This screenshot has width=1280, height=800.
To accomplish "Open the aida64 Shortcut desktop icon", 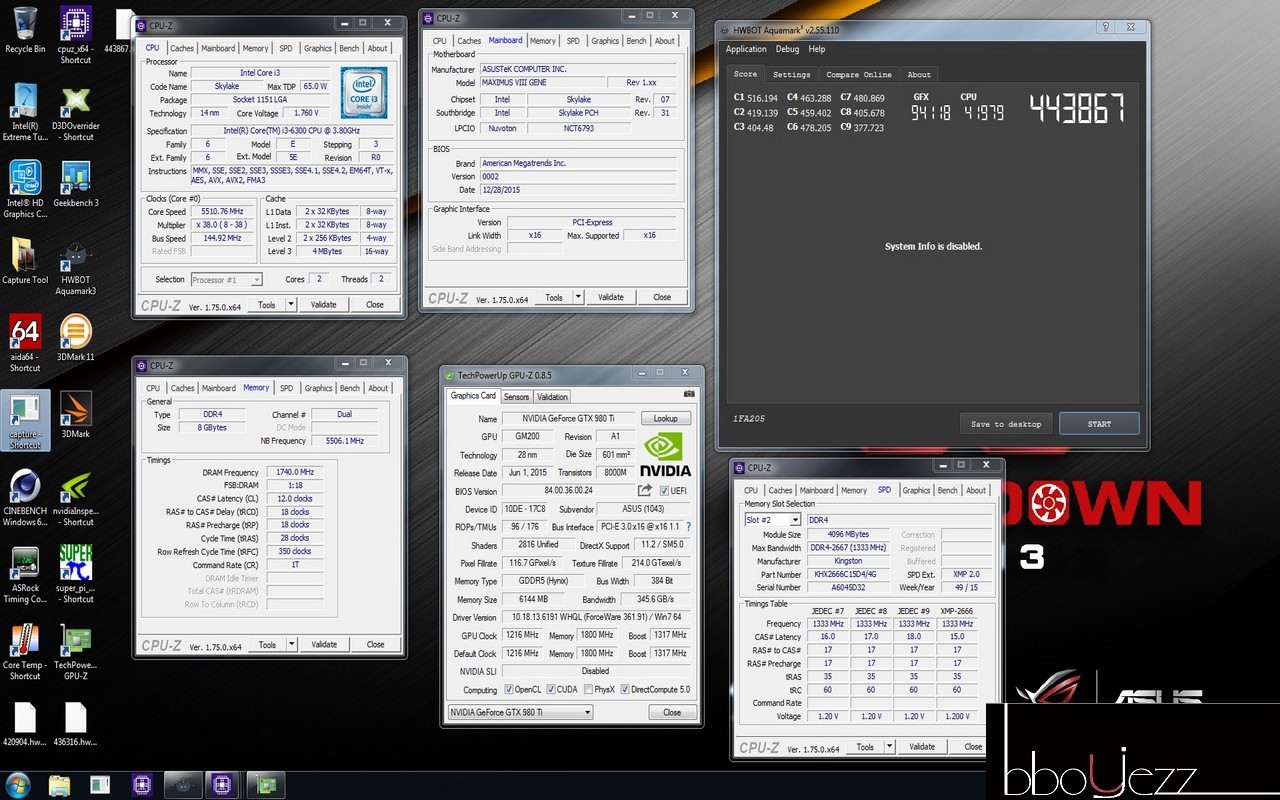I will coord(25,344).
